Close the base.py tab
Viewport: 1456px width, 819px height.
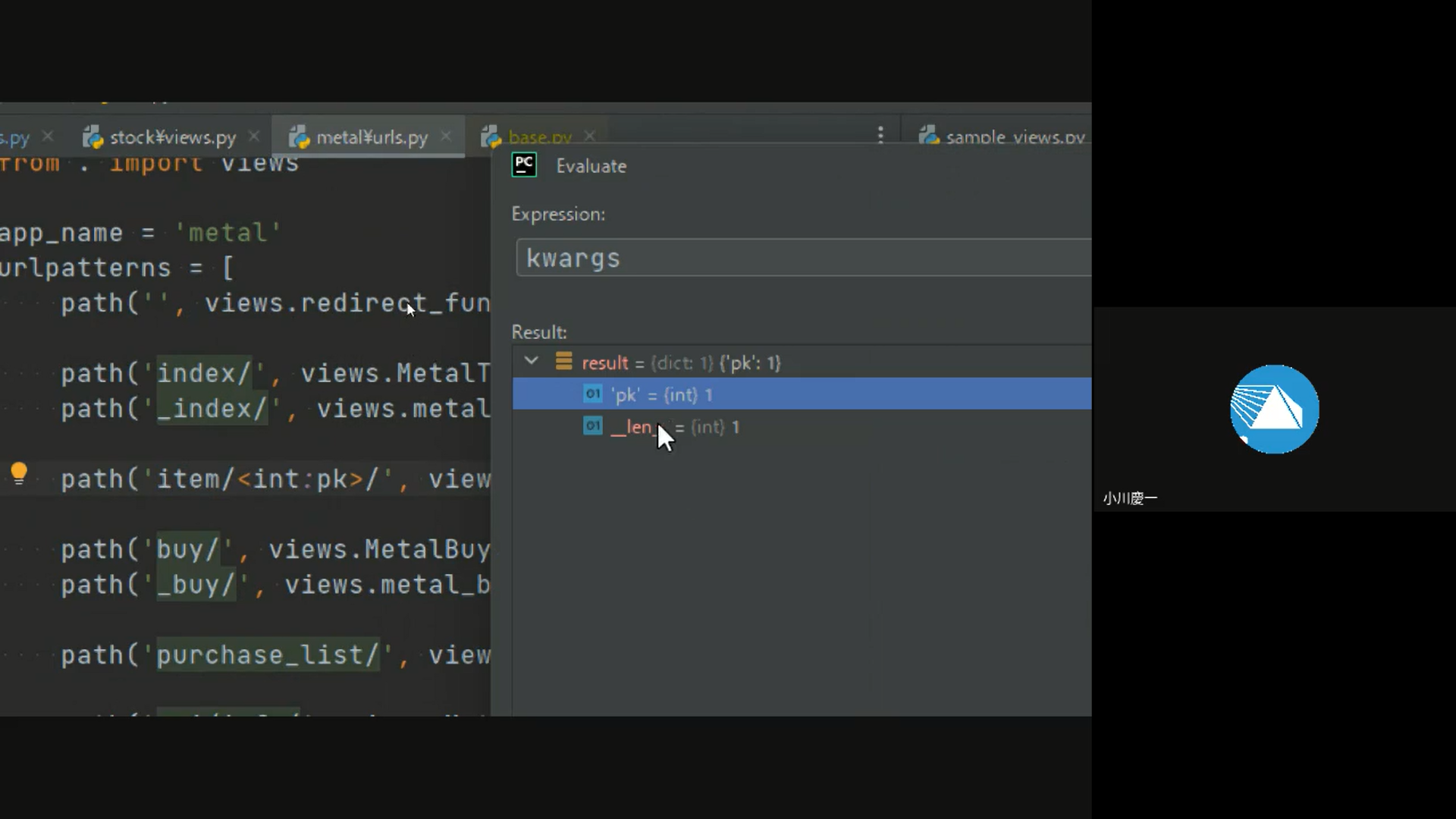click(589, 136)
